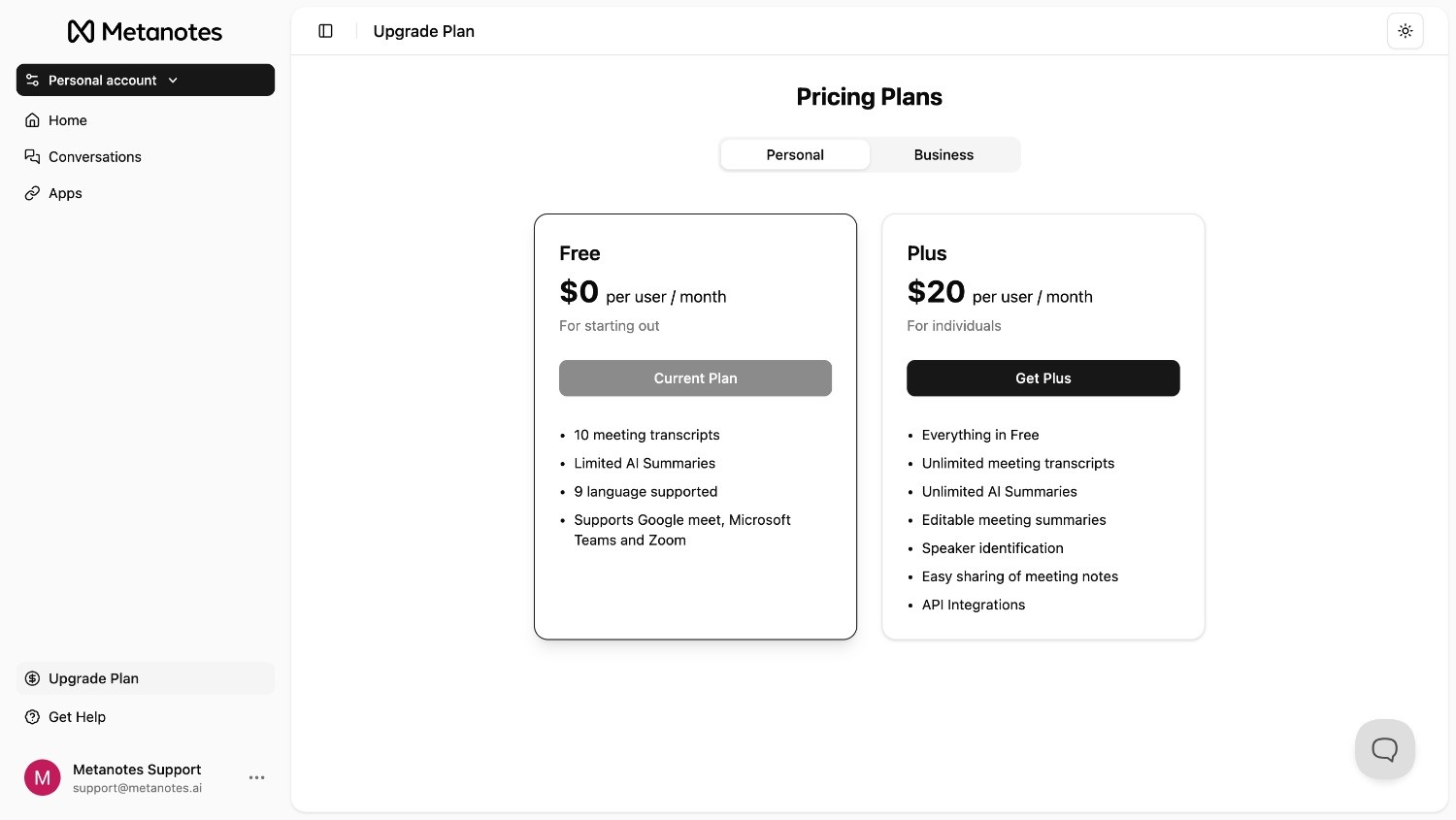
Task: Go to Conversations in sidebar
Action: 95,156
